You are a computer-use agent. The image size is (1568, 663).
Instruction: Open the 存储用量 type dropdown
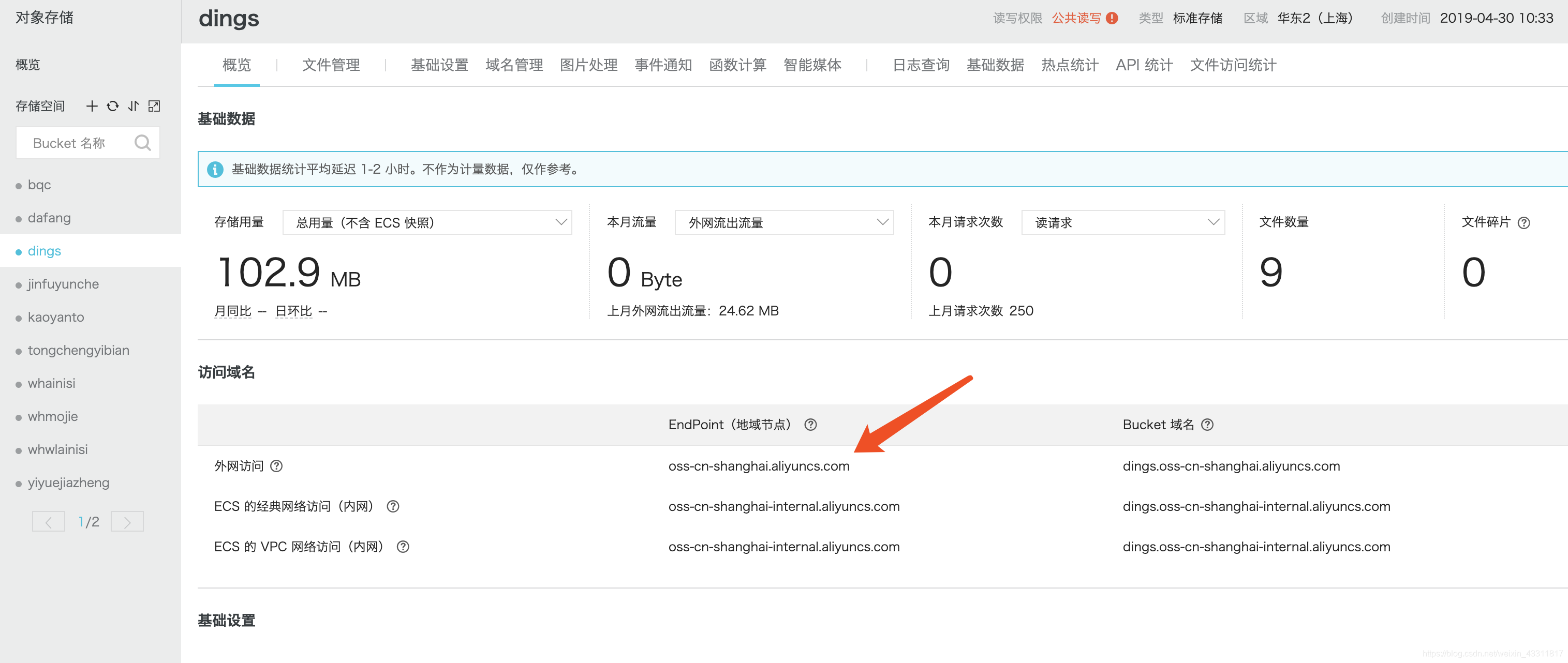click(x=427, y=222)
